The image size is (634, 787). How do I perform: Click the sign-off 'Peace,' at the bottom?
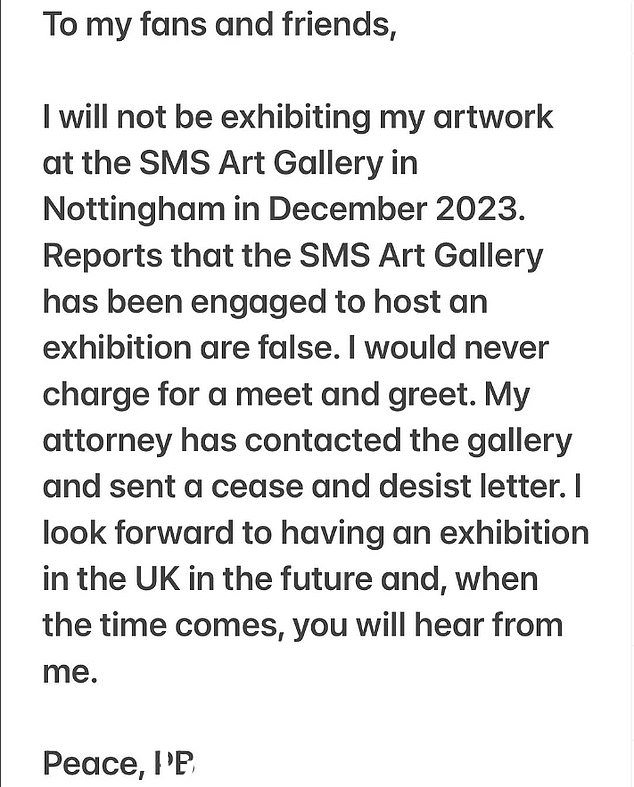[x=92, y=765]
